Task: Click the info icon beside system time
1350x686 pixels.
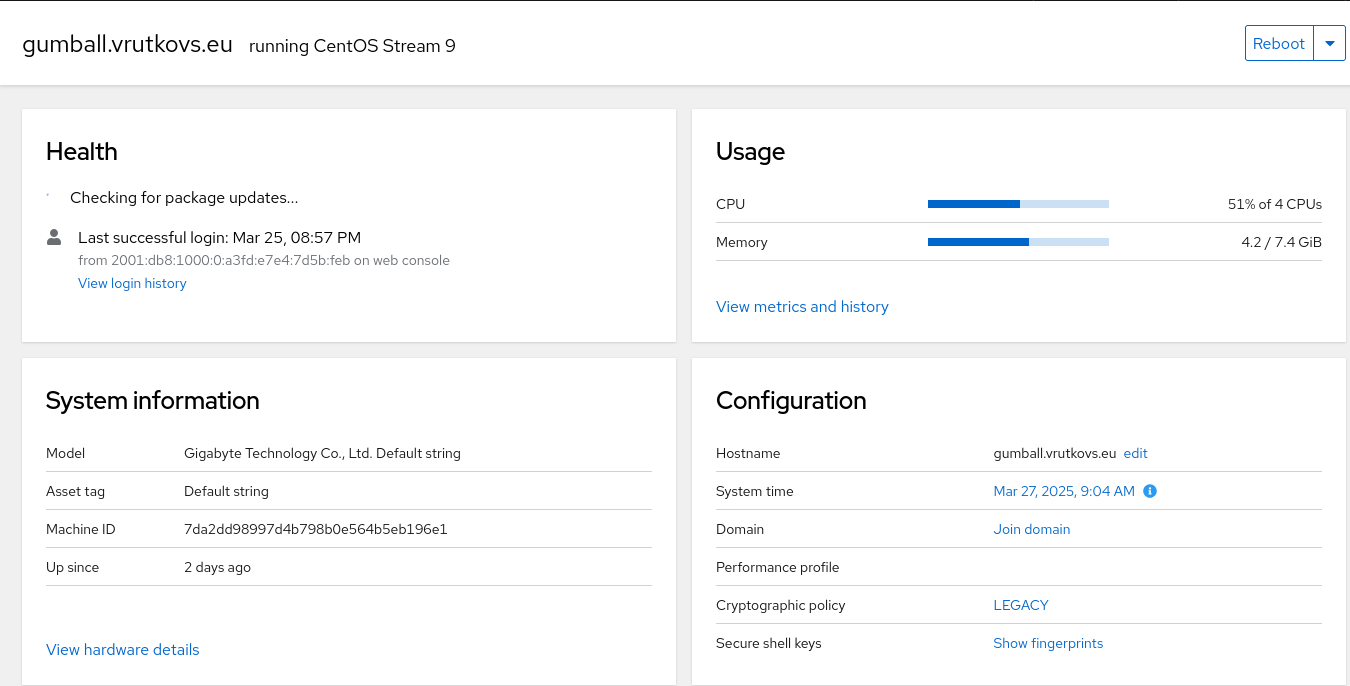Action: point(1150,491)
